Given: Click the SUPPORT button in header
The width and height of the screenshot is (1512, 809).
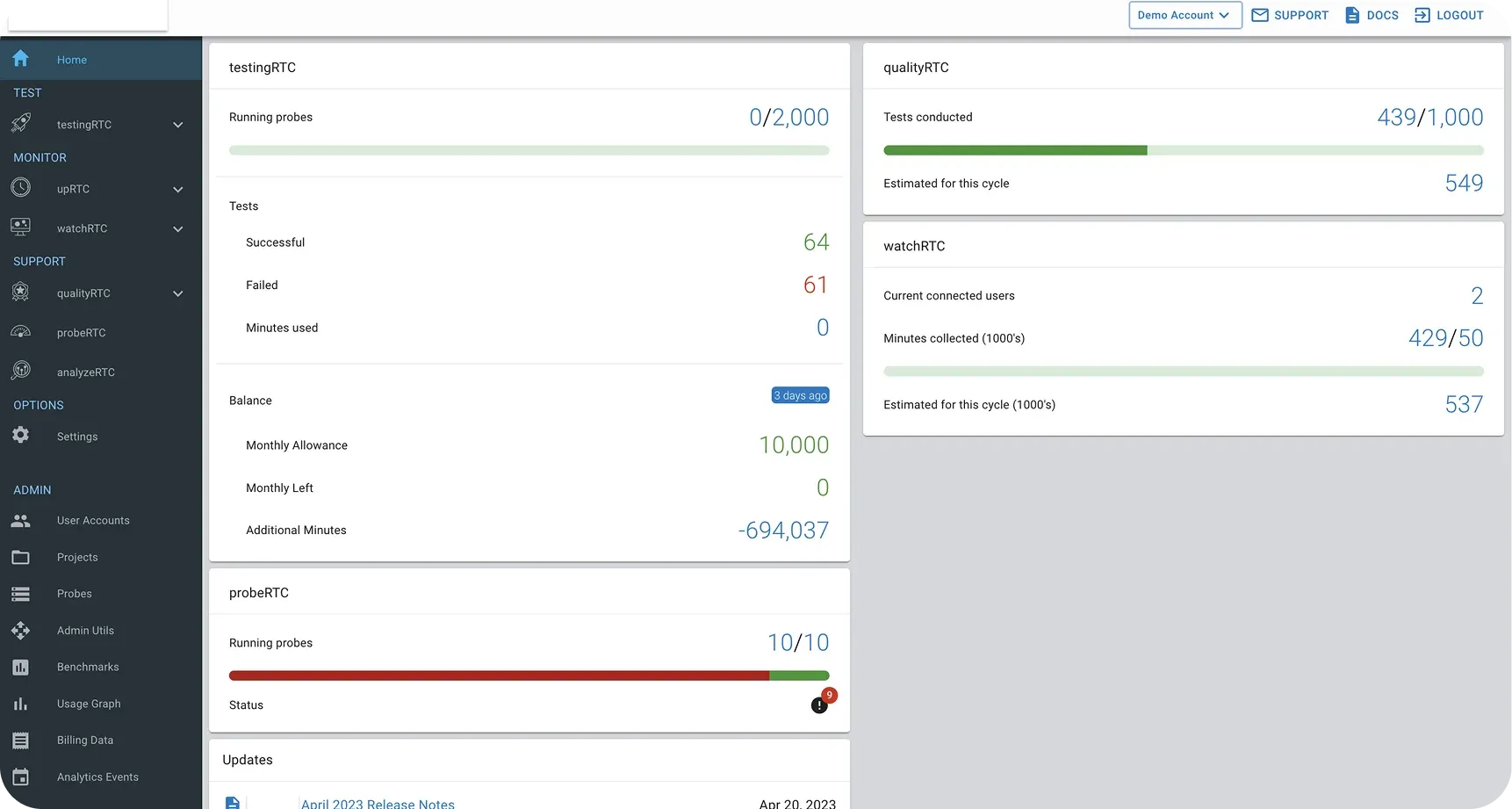Looking at the screenshot, I should [1290, 15].
